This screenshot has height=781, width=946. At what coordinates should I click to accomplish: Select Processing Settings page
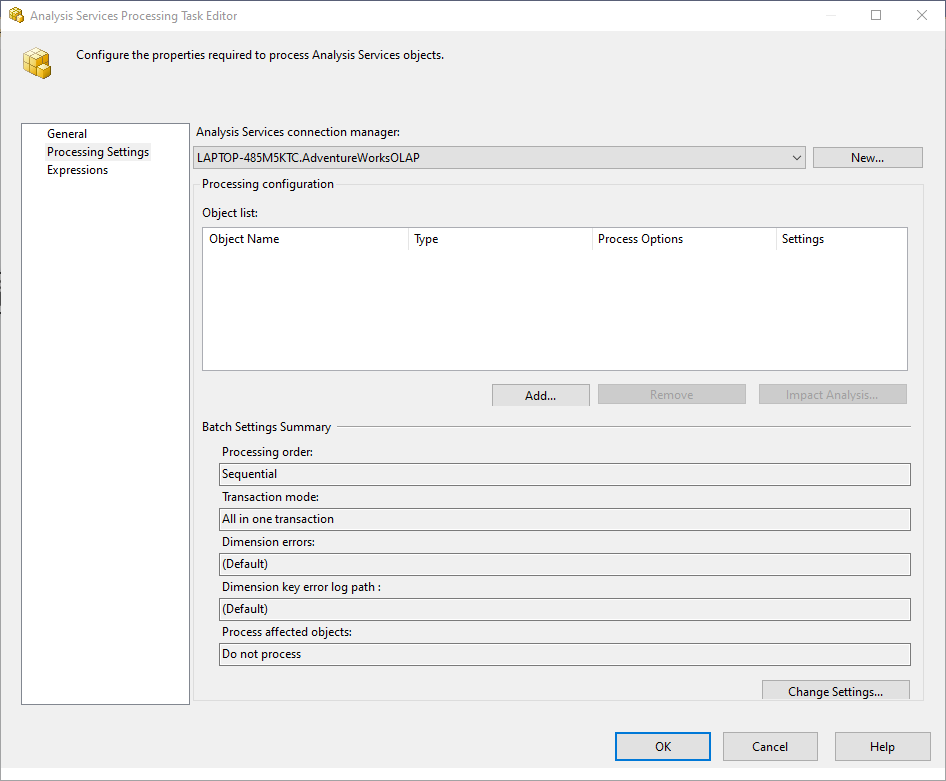tap(98, 152)
